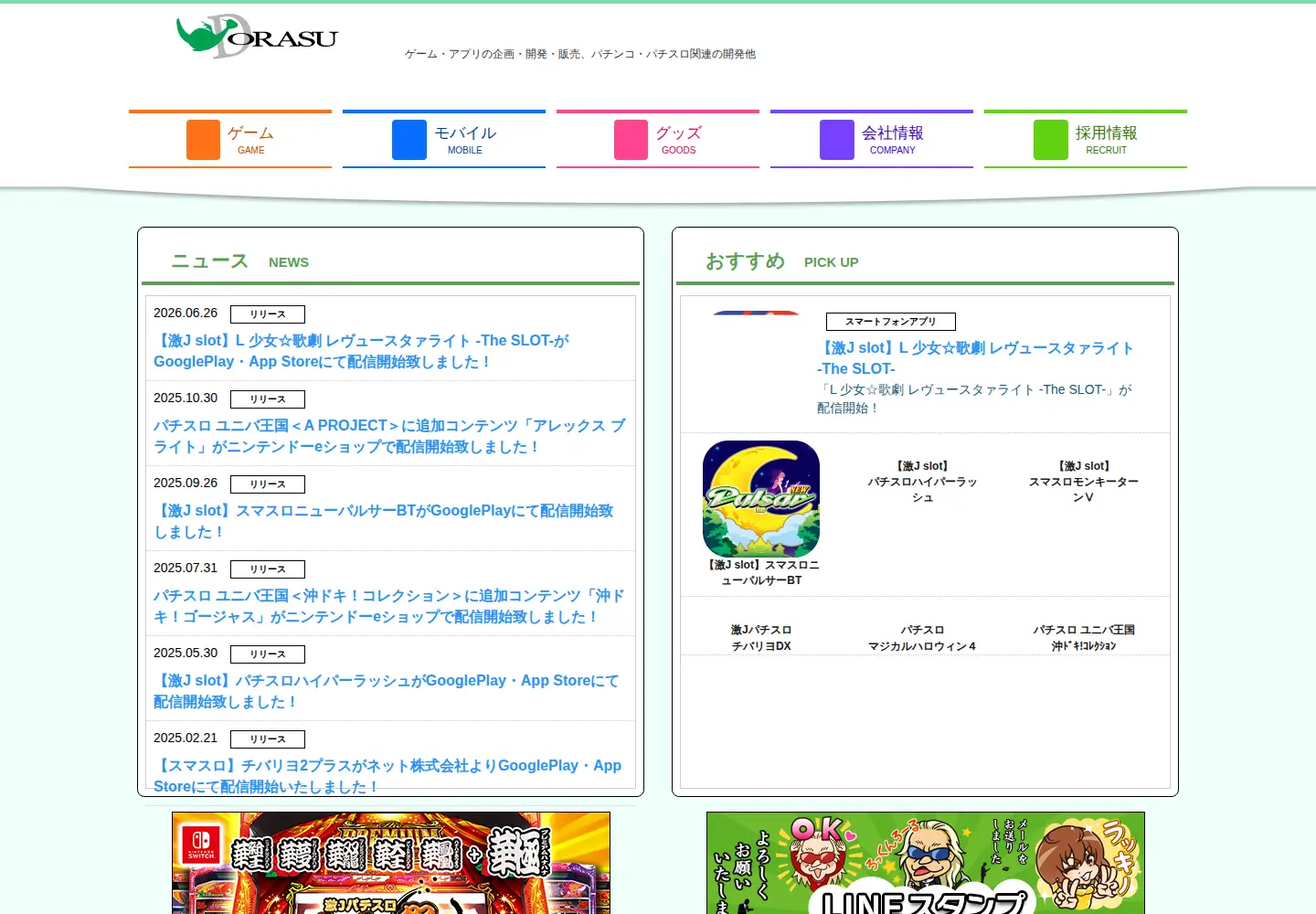Click the 「L 少女☆歌劇 レヴュースタァライト」配信開始 description text
The height and width of the screenshot is (914, 1316).
974,399
